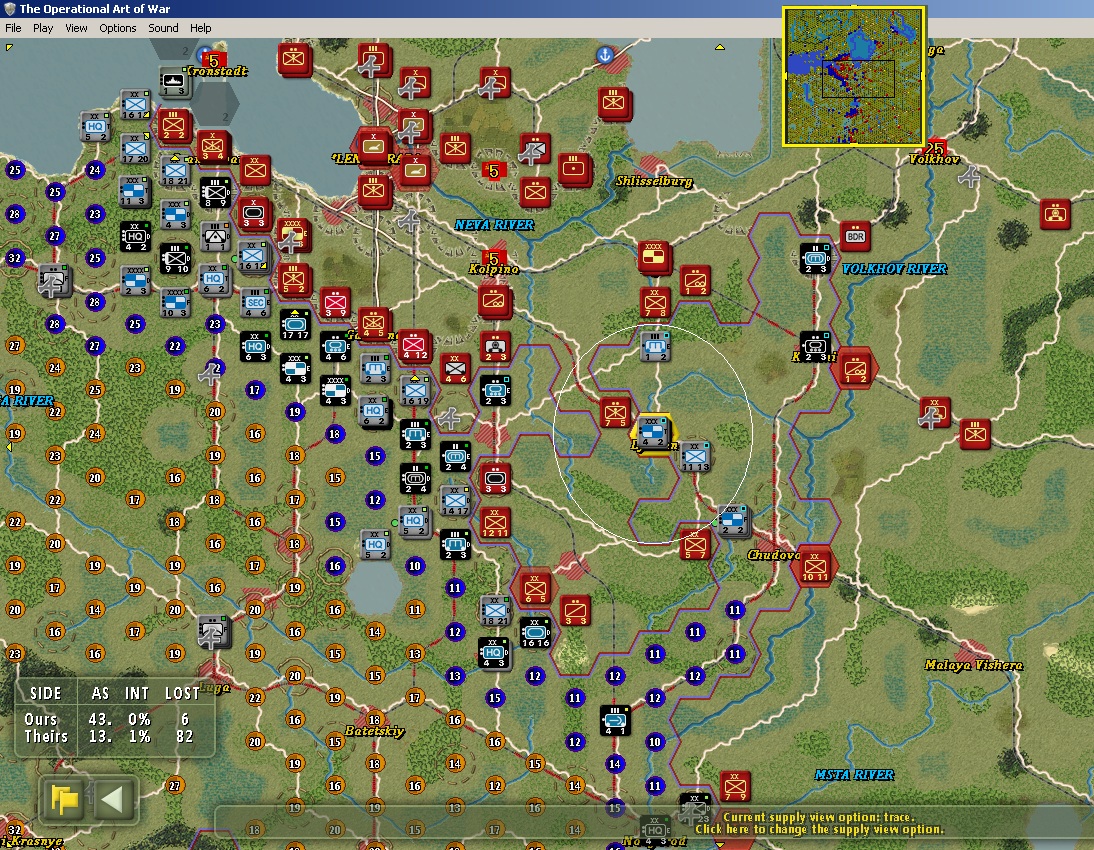1094x850 pixels.
Task: Select the gray infantry division 11-13
Action: pyautogui.click(x=695, y=456)
